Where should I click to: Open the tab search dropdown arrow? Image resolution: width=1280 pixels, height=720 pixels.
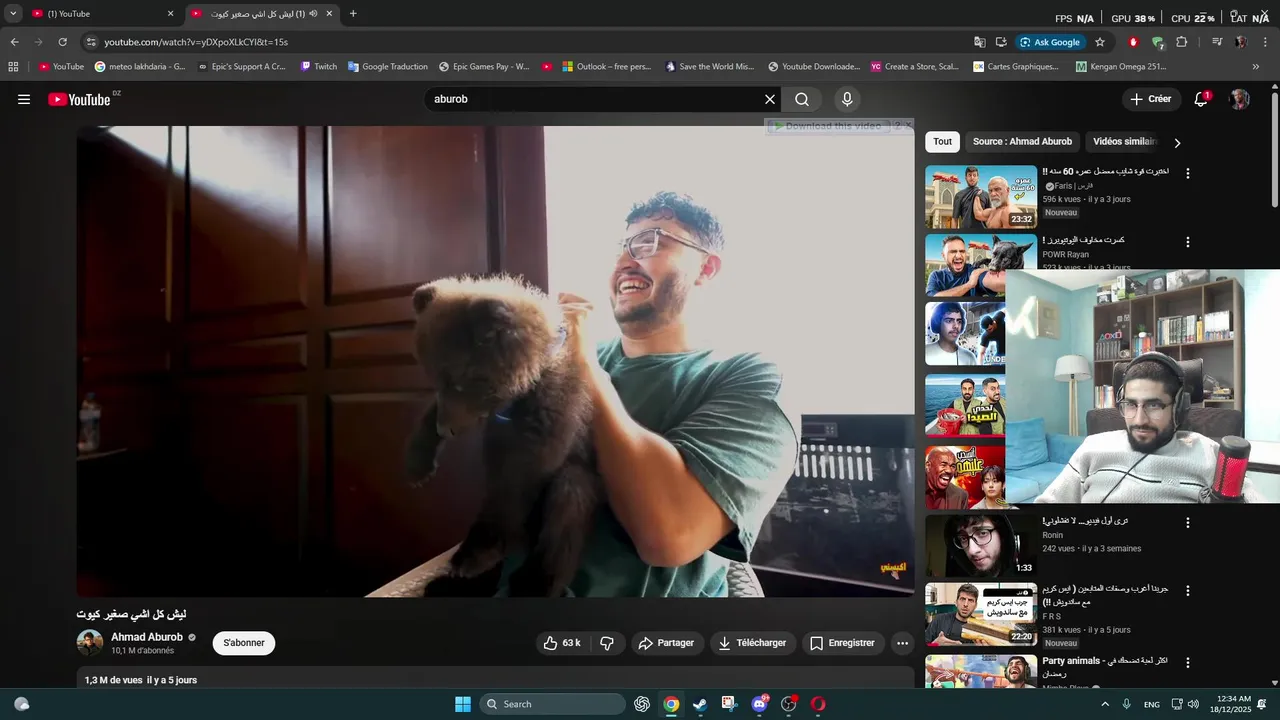(x=13, y=14)
